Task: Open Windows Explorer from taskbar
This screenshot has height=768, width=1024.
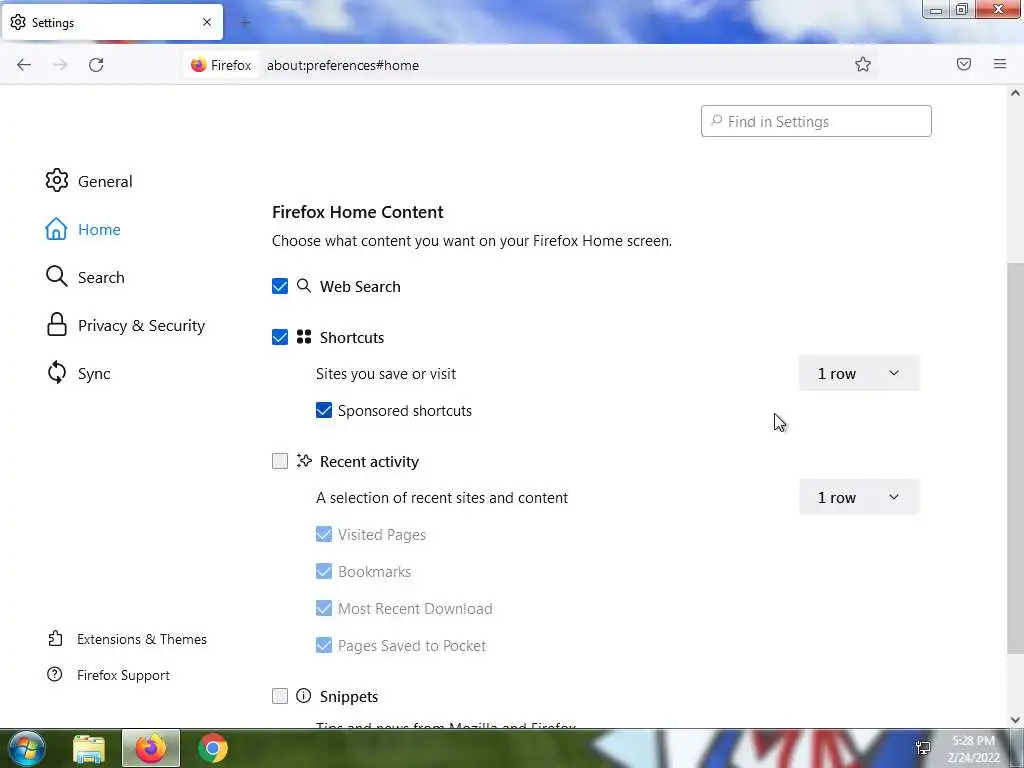Action: click(x=89, y=748)
